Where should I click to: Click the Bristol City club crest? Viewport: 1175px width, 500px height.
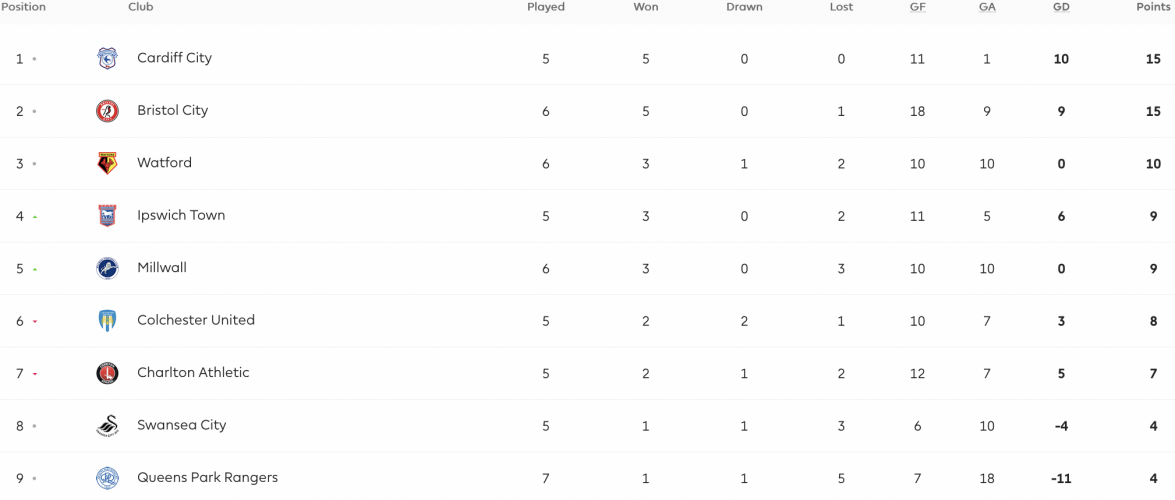[x=107, y=111]
